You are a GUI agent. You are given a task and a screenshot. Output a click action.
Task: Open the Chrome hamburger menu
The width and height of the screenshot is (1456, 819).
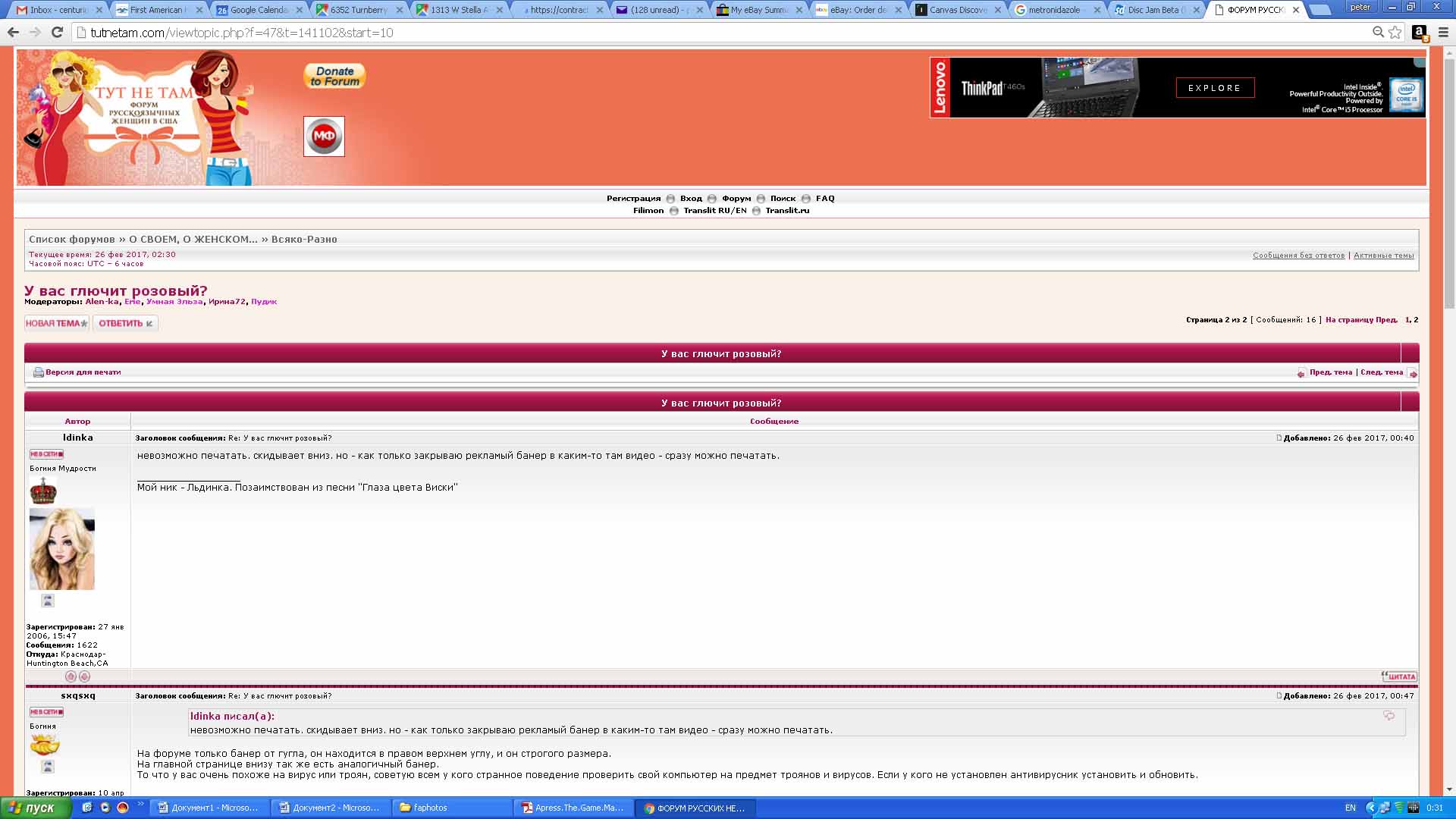coord(1443,33)
